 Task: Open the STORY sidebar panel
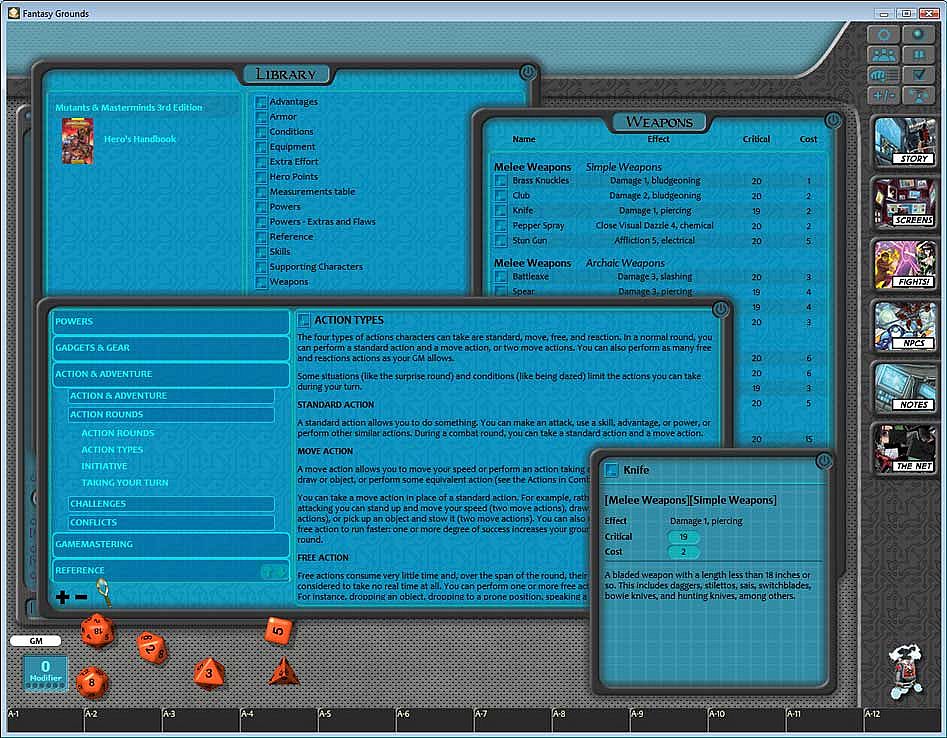point(904,141)
